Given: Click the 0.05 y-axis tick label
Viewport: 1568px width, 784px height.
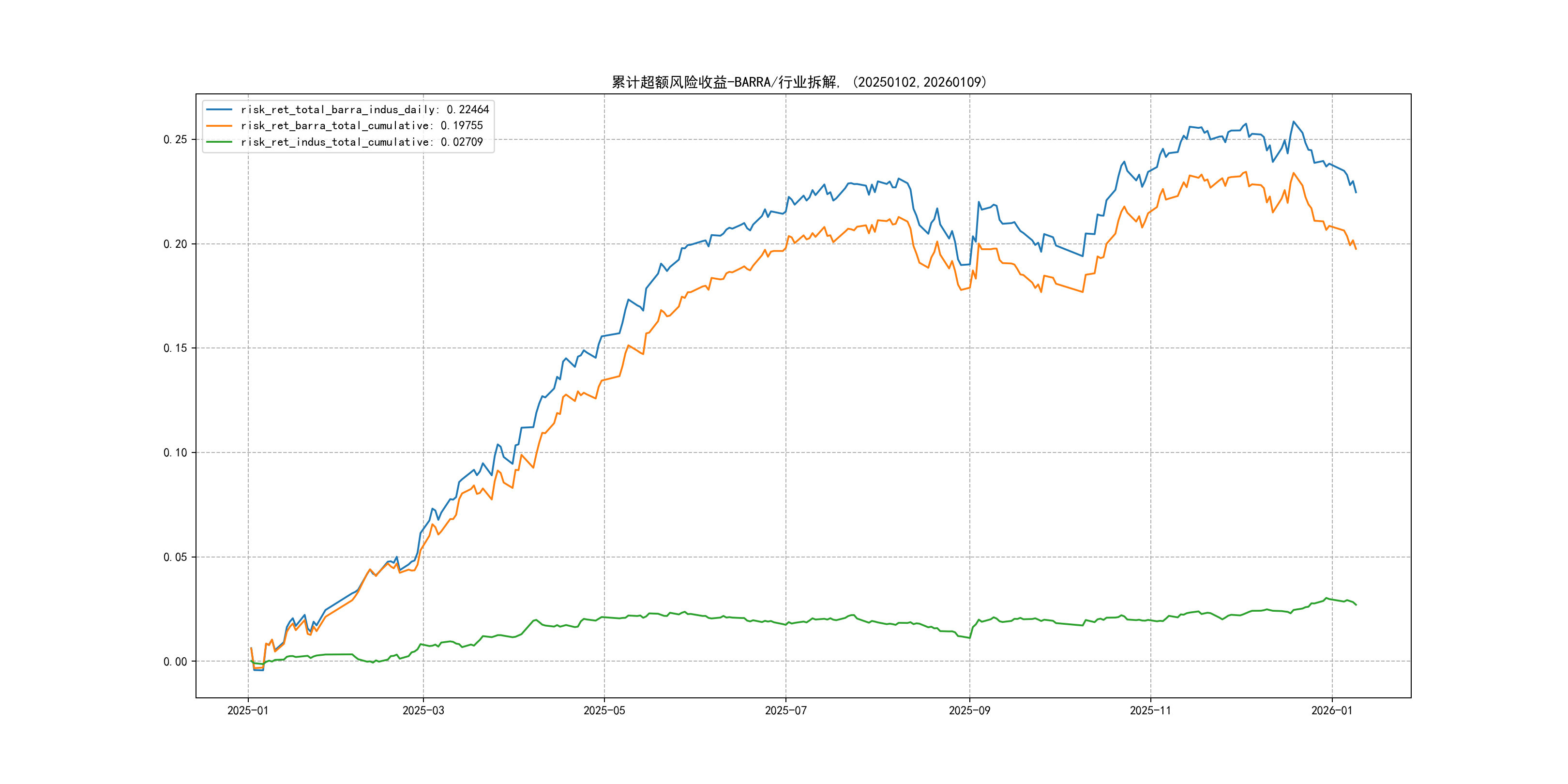Looking at the screenshot, I should tap(175, 557).
